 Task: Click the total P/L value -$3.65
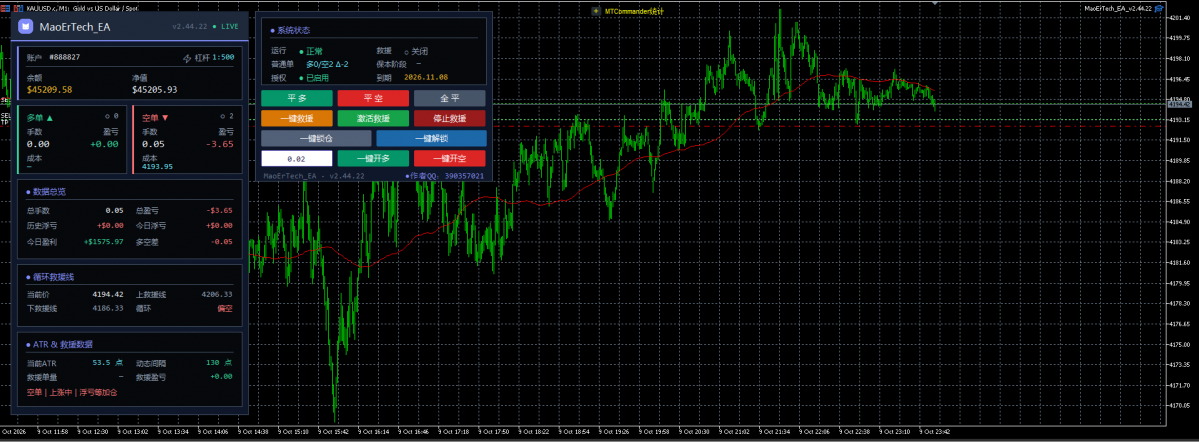219,210
